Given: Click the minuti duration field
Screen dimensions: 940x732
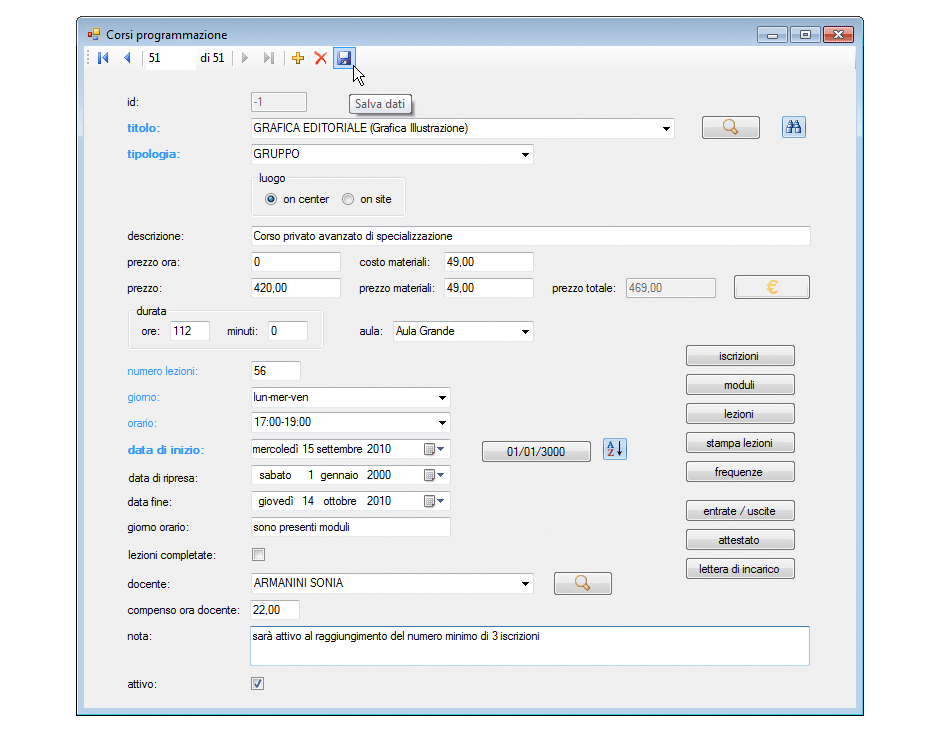Looking at the screenshot, I should pyautogui.click(x=288, y=331).
